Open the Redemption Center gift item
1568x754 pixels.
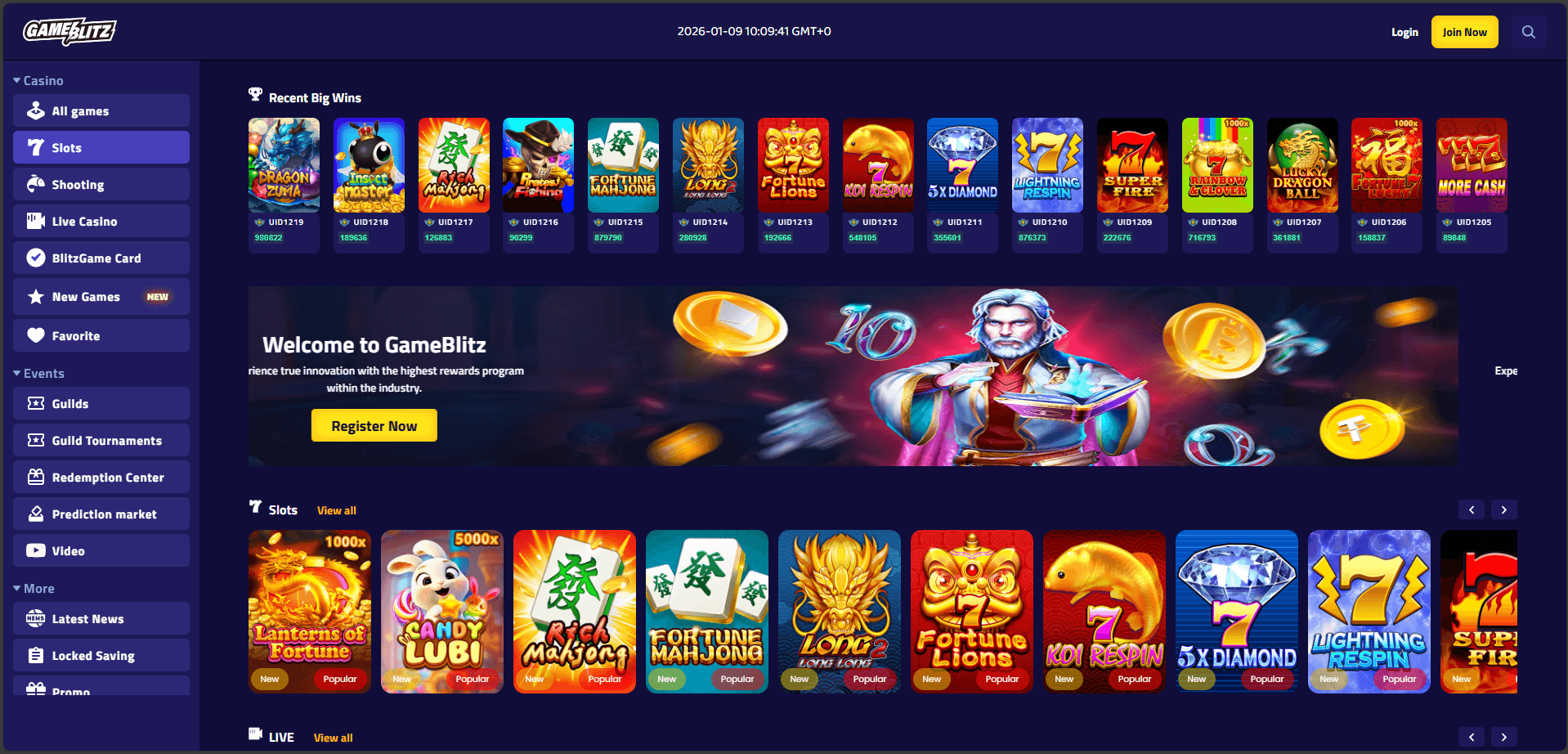click(x=101, y=477)
